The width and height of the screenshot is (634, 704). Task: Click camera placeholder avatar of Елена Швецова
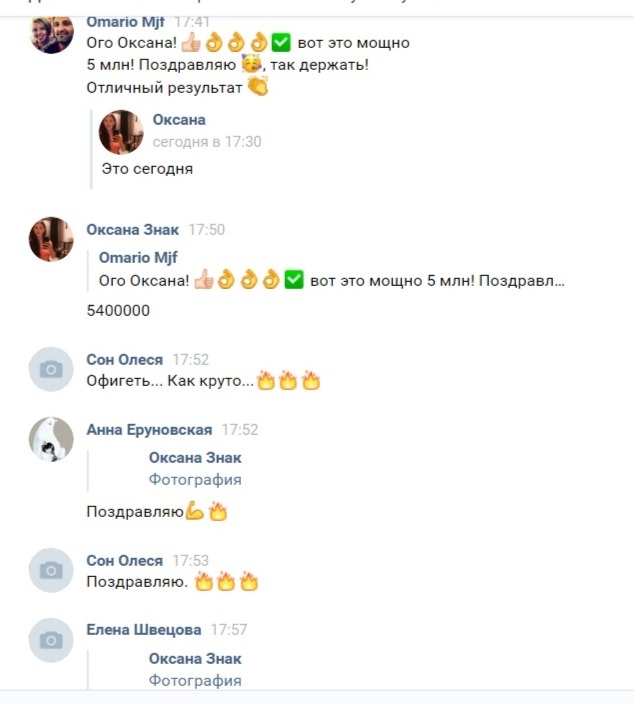coord(51,640)
